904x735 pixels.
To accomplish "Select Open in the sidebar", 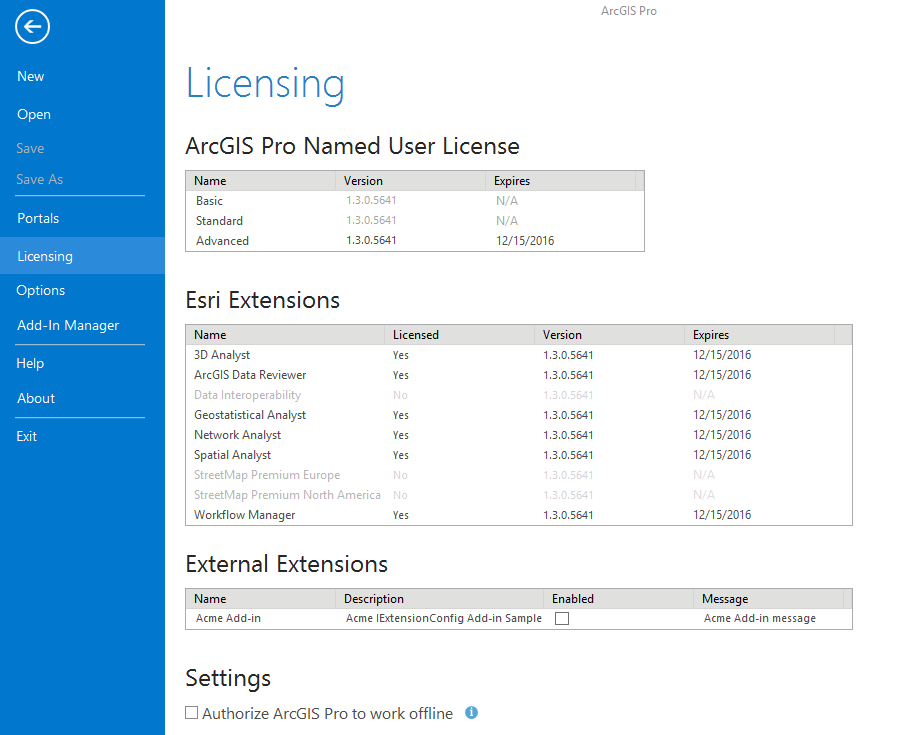I will pos(34,114).
